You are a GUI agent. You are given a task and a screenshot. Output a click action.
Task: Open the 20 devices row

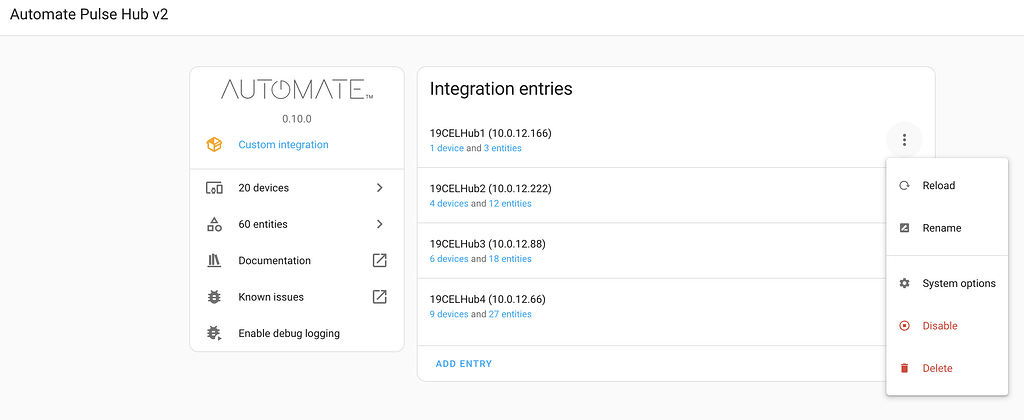[x=297, y=188]
